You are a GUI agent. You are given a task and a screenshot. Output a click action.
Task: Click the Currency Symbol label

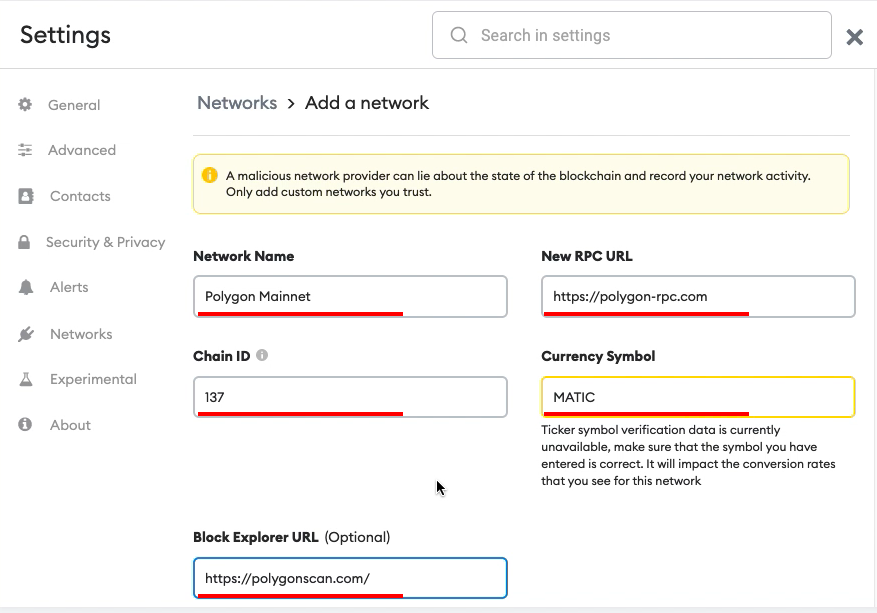[598, 356]
